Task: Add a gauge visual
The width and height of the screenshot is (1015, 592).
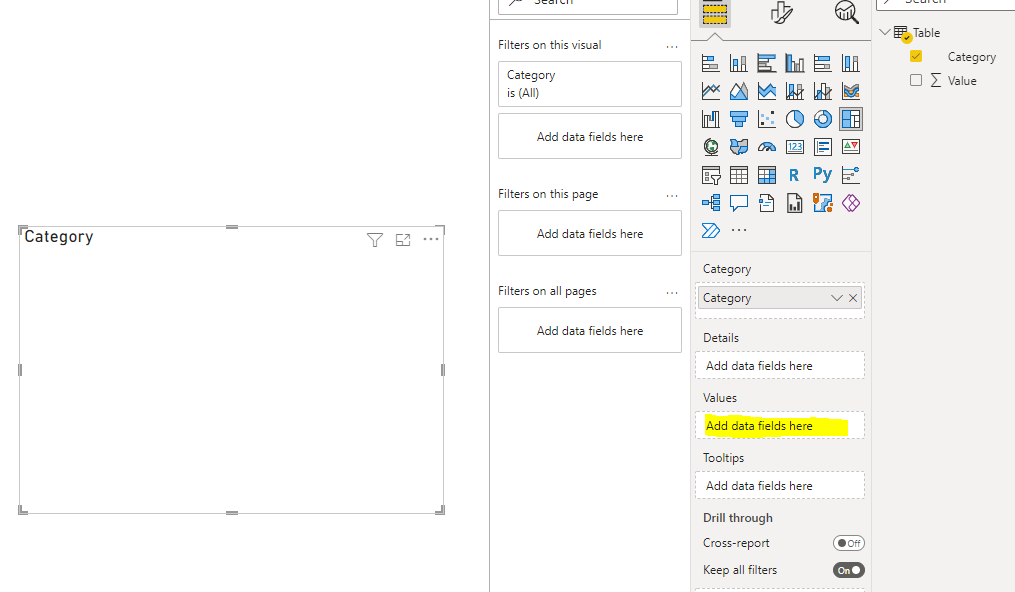Action: click(x=766, y=147)
